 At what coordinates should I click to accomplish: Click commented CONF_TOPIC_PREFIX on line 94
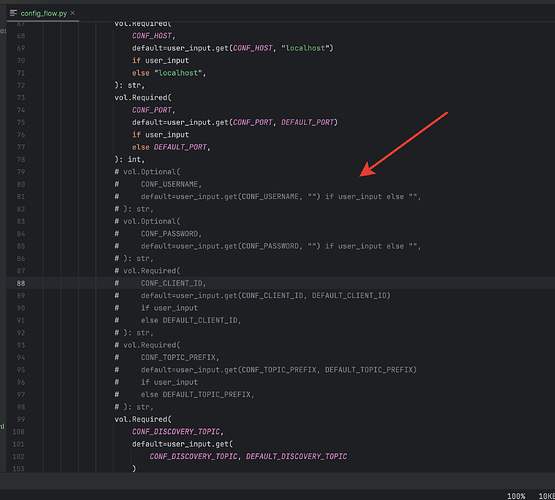pyautogui.click(x=178, y=357)
